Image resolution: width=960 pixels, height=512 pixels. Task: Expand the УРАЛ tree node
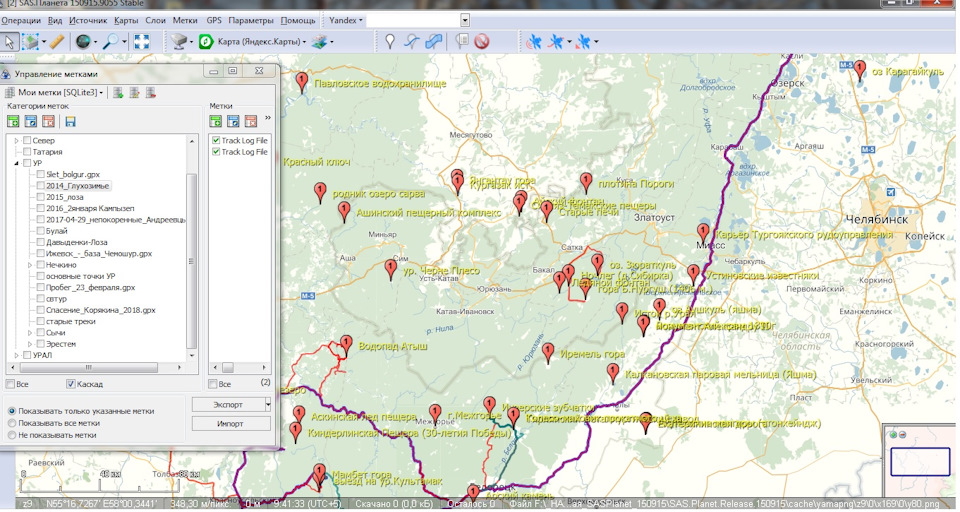coord(17,355)
